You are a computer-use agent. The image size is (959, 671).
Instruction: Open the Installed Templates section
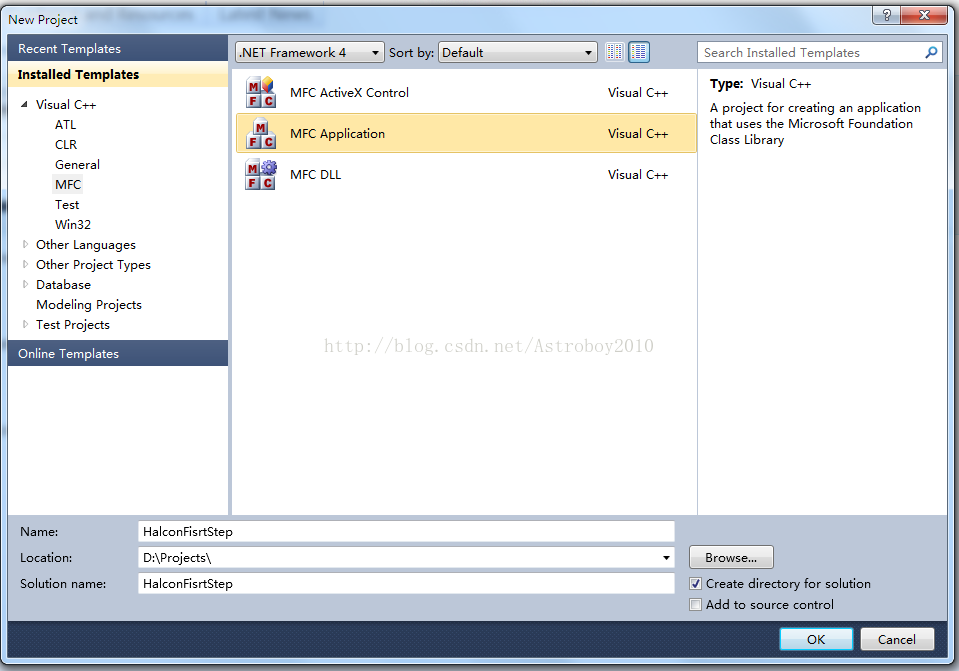pos(118,74)
